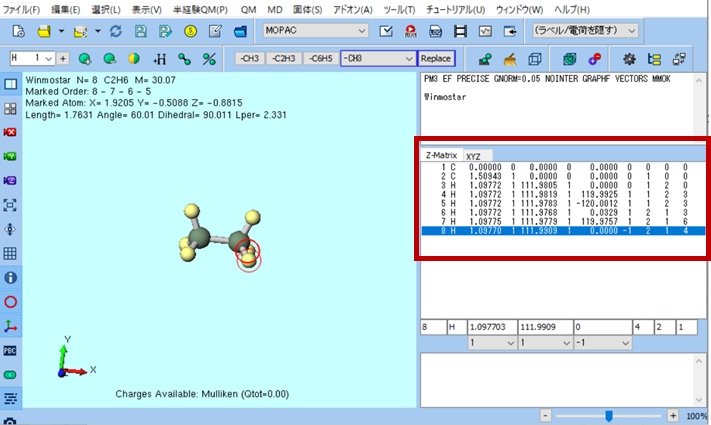The image size is (711, 425).
Task: Open the element H selector dropdown
Action: [46, 59]
